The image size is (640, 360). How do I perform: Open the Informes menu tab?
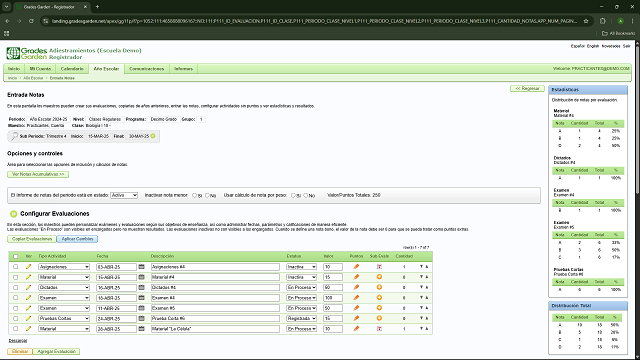click(183, 69)
